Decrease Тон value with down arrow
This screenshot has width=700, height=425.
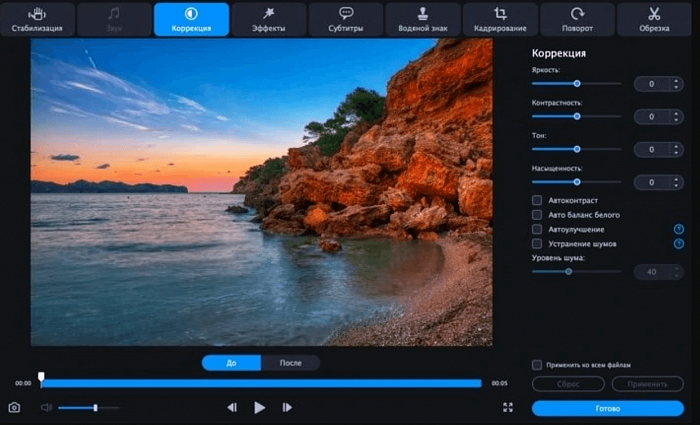pyautogui.click(x=676, y=152)
